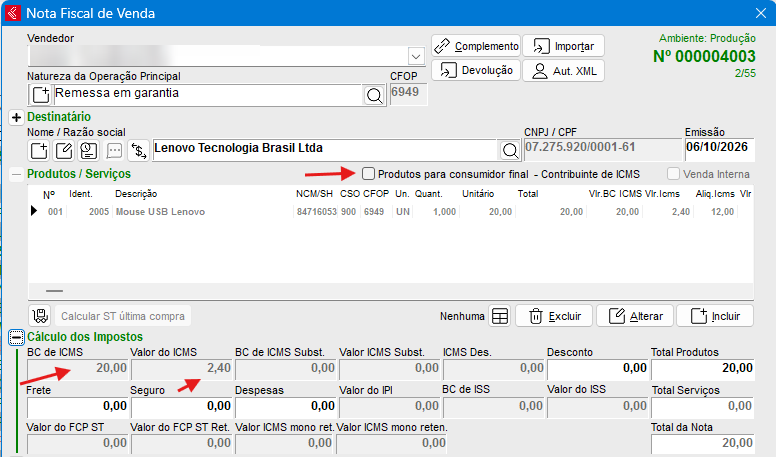Click the Despesas field
This screenshot has width=776, height=457.
point(286,406)
